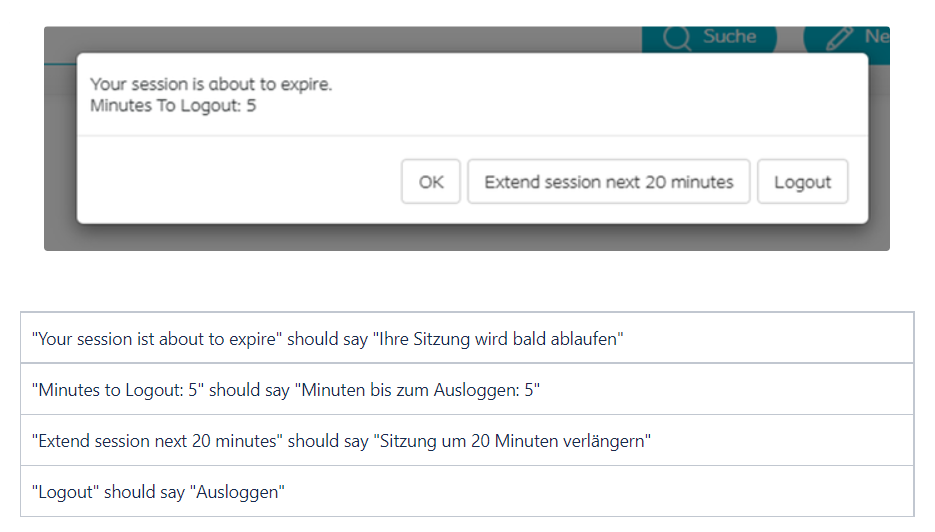Image resolution: width=935 pixels, height=532 pixels.
Task: Click the pencil edit icon
Action: 839,38
